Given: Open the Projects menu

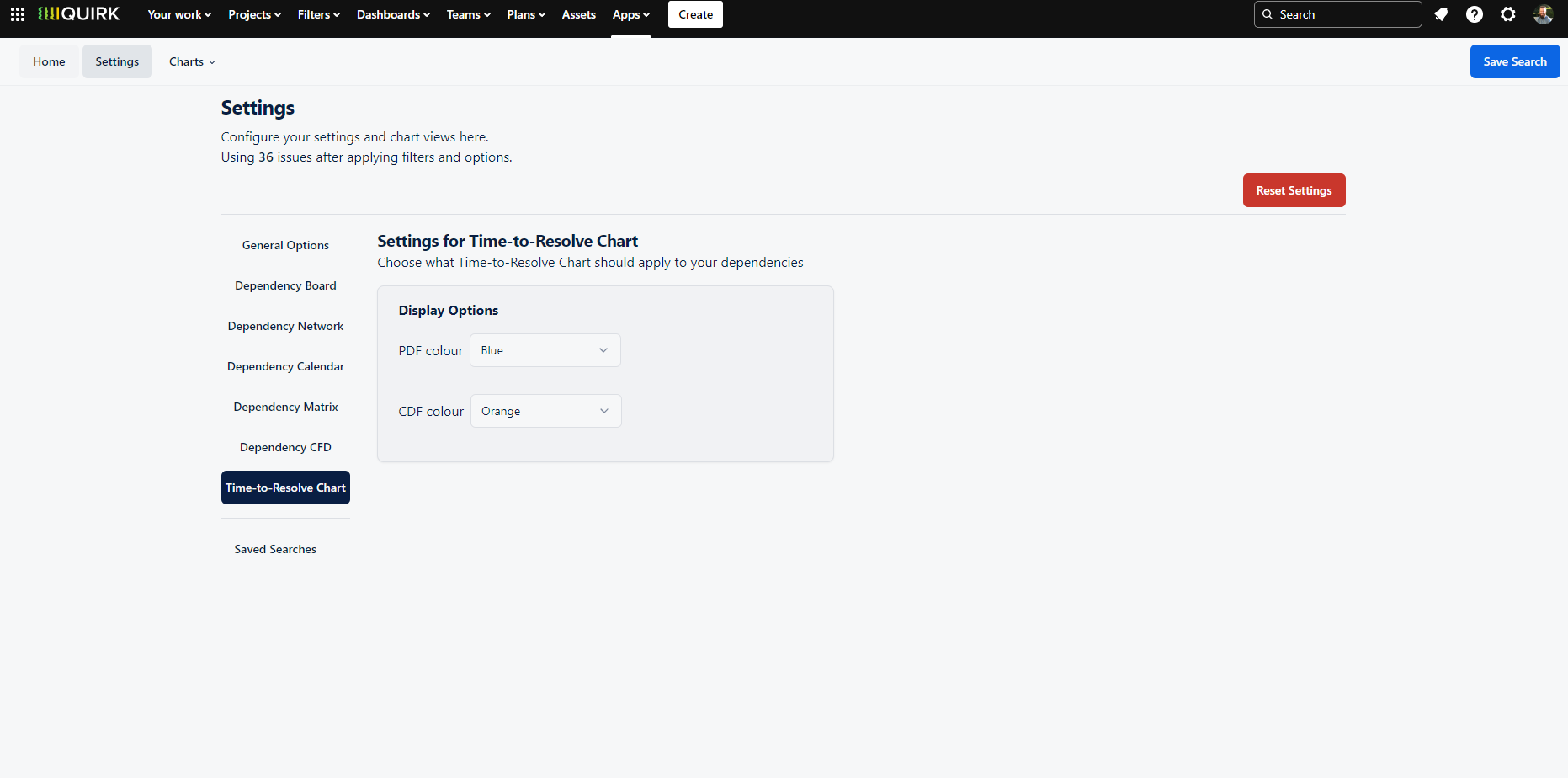Looking at the screenshot, I should click(x=255, y=14).
